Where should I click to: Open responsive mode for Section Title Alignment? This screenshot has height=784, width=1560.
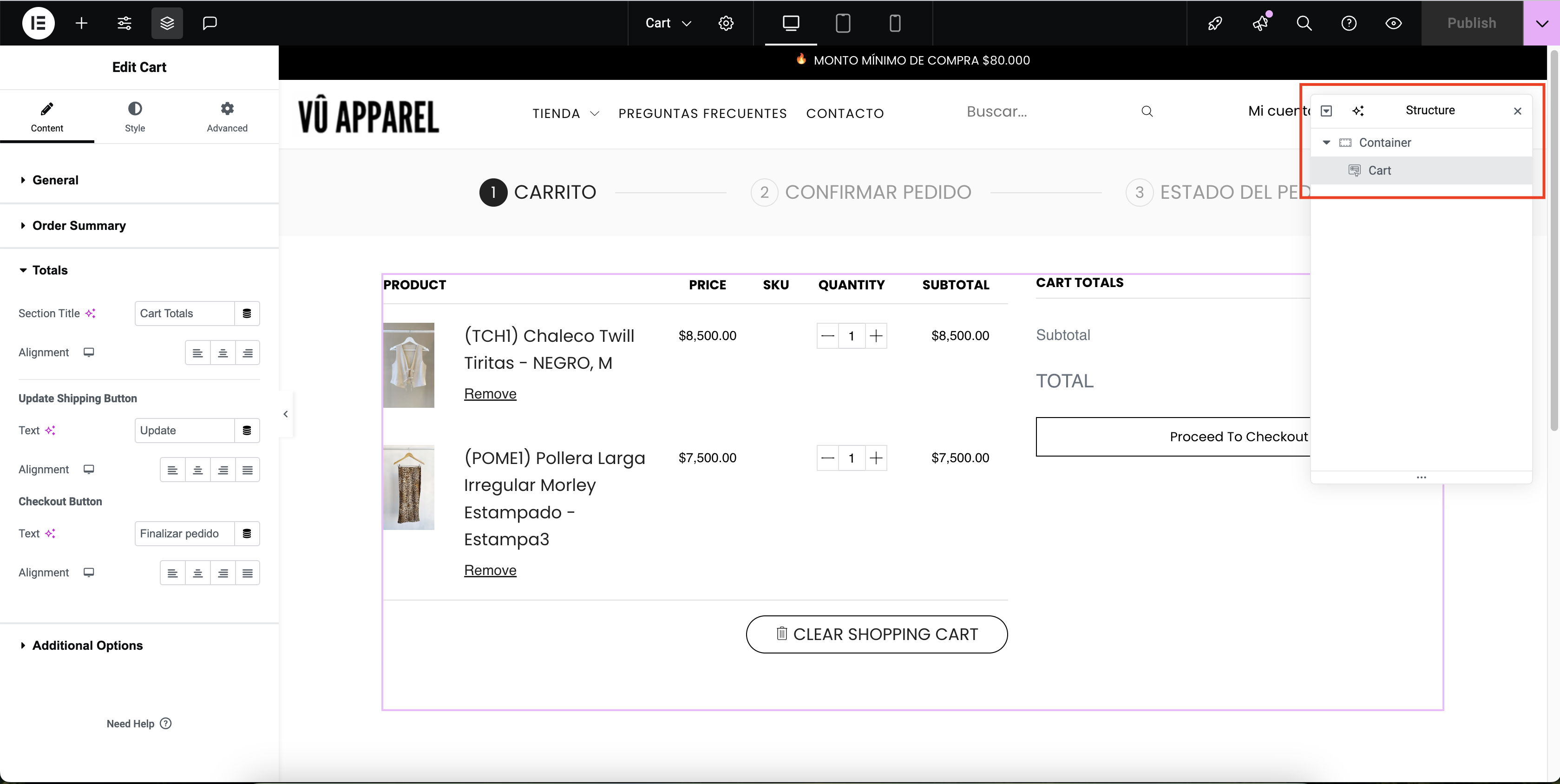tap(88, 352)
